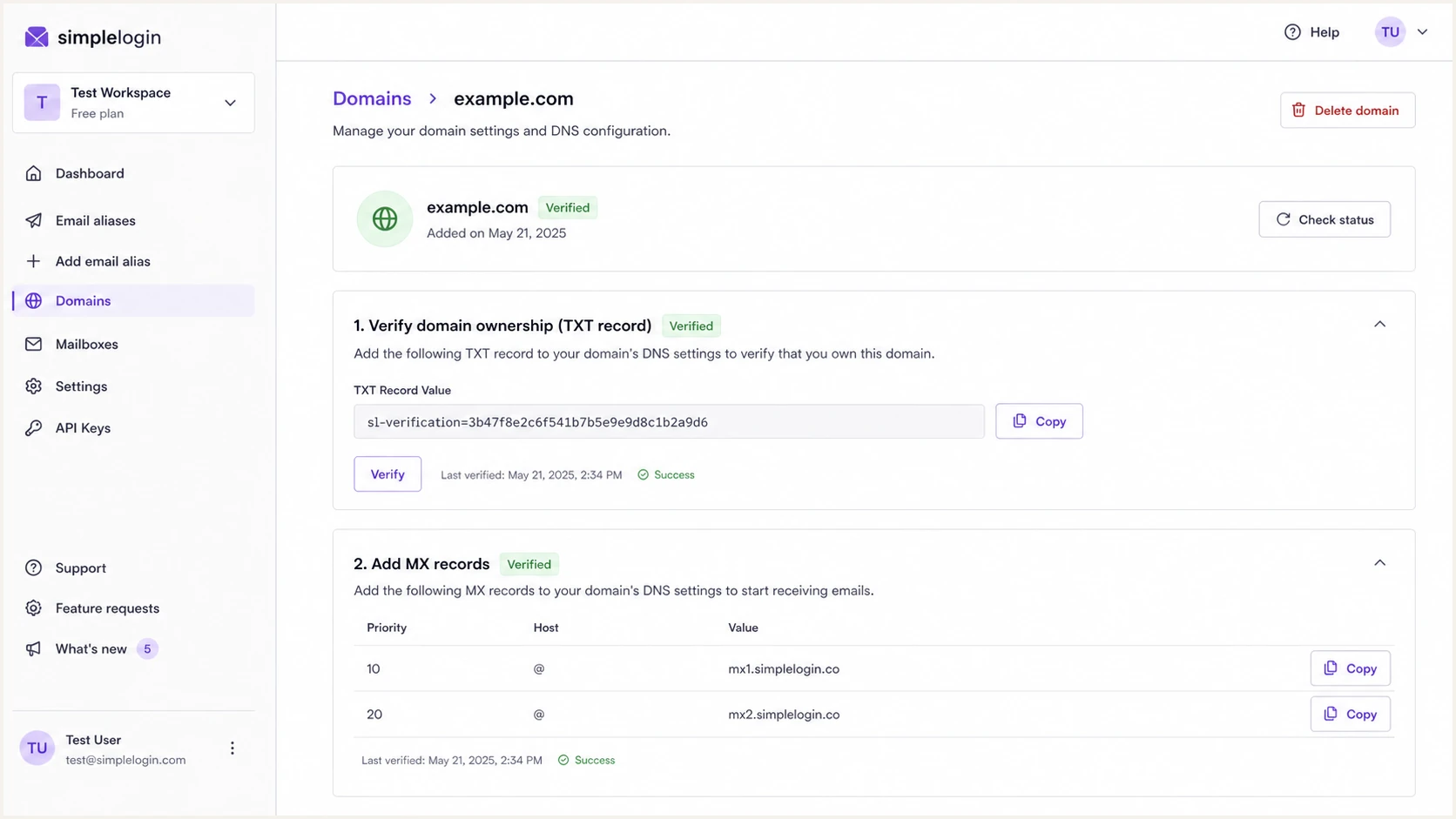Click the Delete domain button
The image size is (1456, 819).
[1347, 110]
